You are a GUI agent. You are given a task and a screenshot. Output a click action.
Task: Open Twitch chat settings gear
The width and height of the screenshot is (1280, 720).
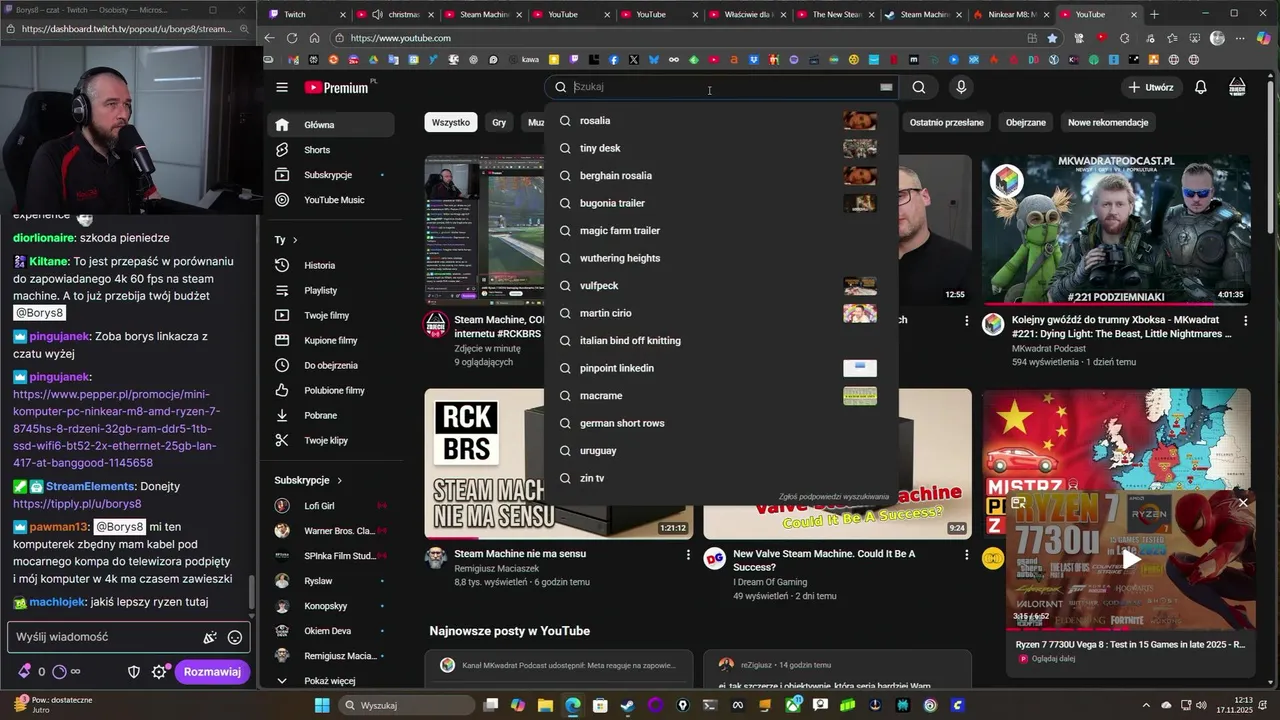[159, 672]
